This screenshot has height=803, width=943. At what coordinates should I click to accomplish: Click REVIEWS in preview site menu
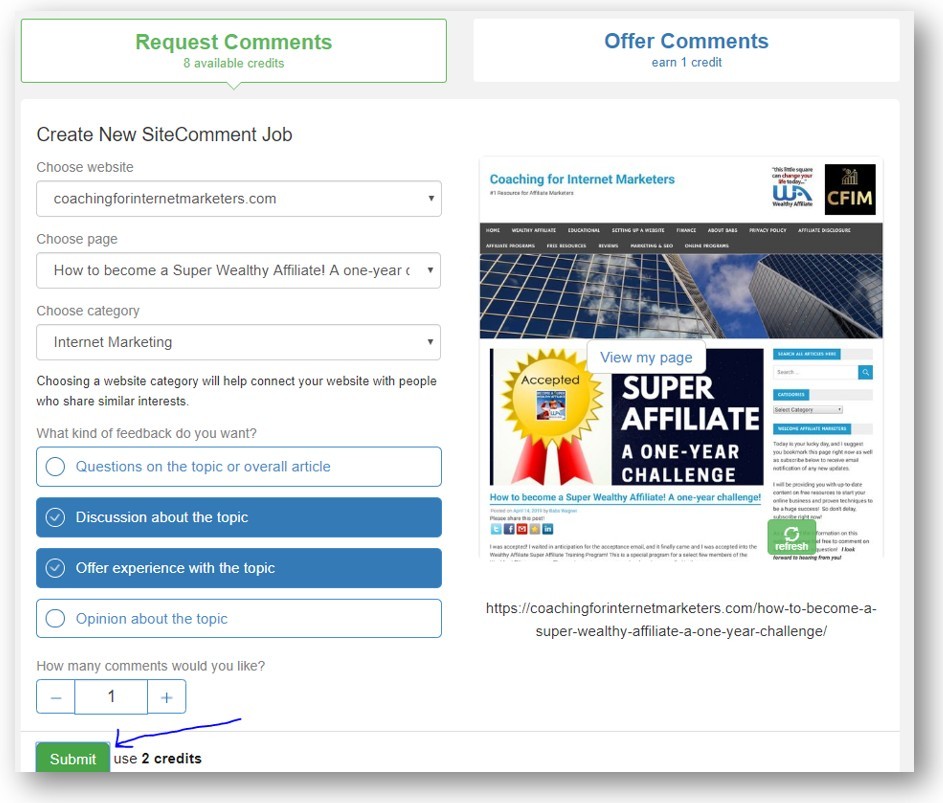coord(608,245)
